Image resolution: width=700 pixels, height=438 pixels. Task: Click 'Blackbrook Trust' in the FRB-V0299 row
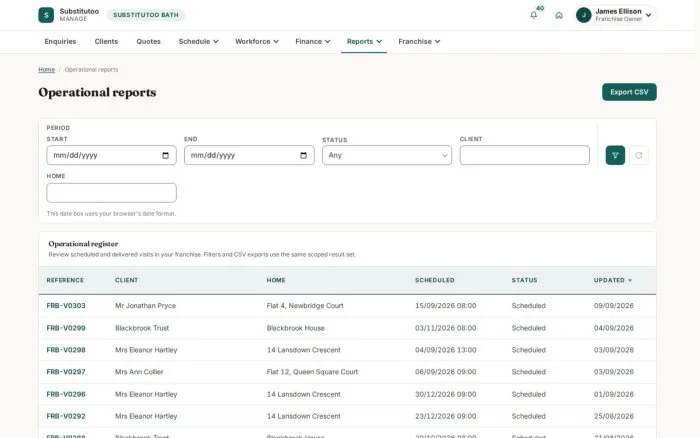point(142,328)
